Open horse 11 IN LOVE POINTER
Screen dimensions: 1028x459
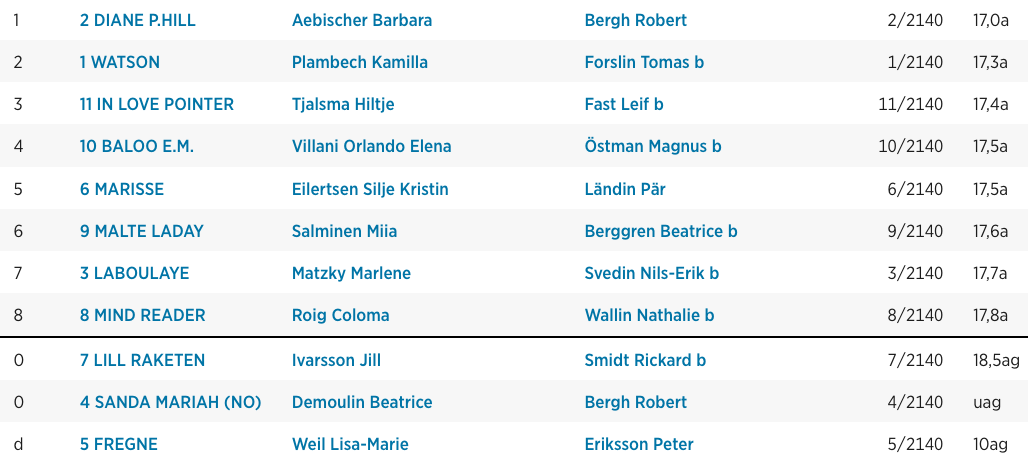157,104
